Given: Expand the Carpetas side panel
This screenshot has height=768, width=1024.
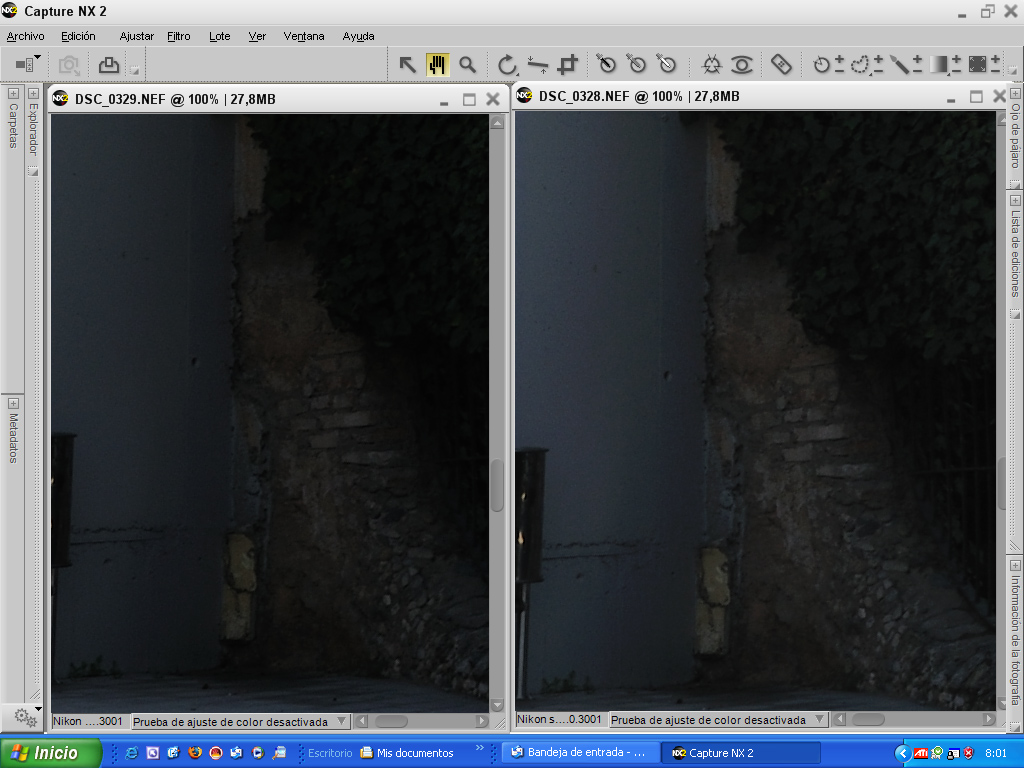Looking at the screenshot, I should [x=13, y=94].
